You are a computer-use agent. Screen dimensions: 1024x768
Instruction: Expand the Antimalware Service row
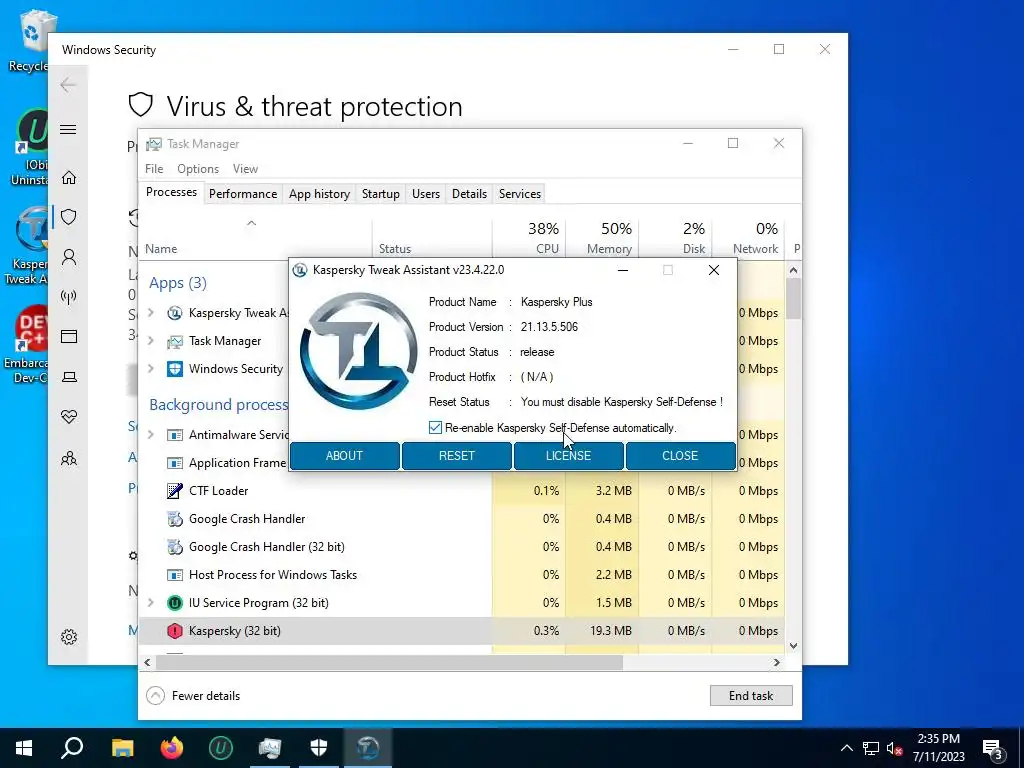point(151,435)
